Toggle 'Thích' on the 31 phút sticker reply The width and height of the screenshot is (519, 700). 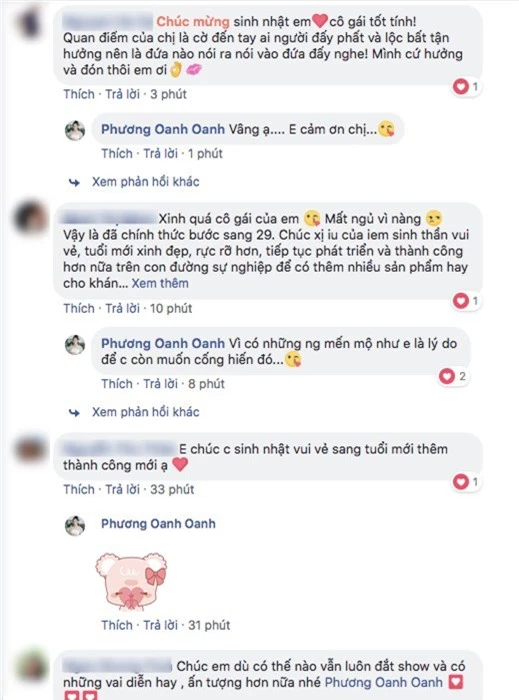tap(117, 625)
